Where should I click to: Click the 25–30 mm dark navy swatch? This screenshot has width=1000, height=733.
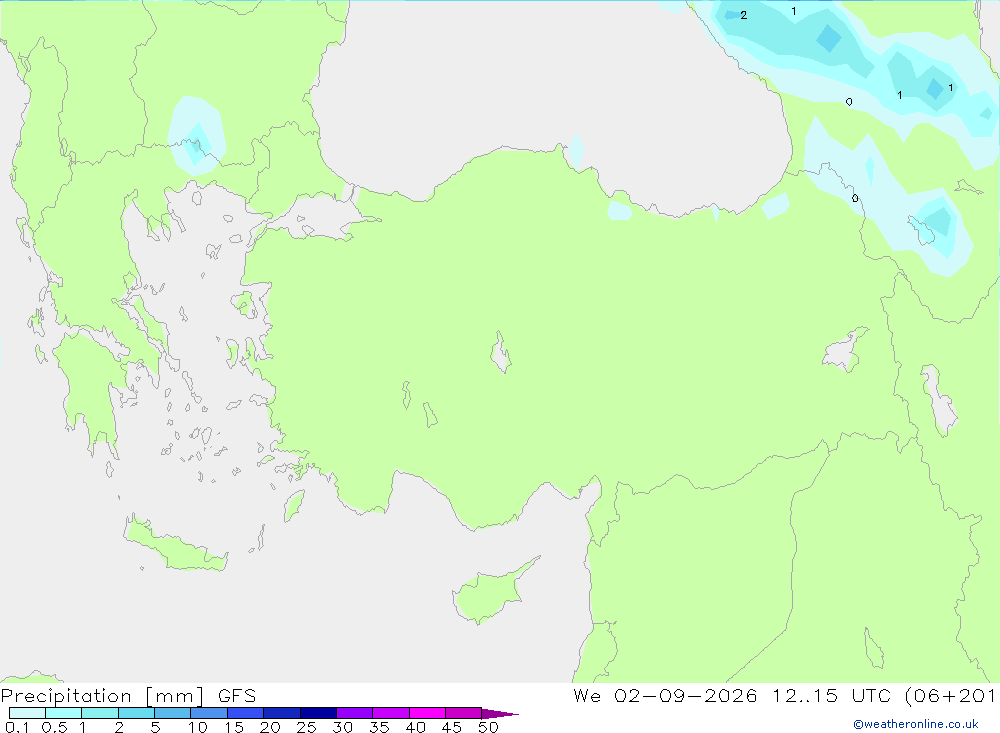318,713
